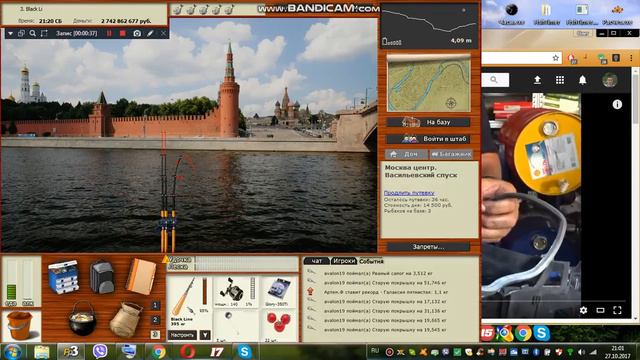Toggle YouTube fullscreen mode
The height and width of the screenshot is (360, 640).
pos(617,310)
